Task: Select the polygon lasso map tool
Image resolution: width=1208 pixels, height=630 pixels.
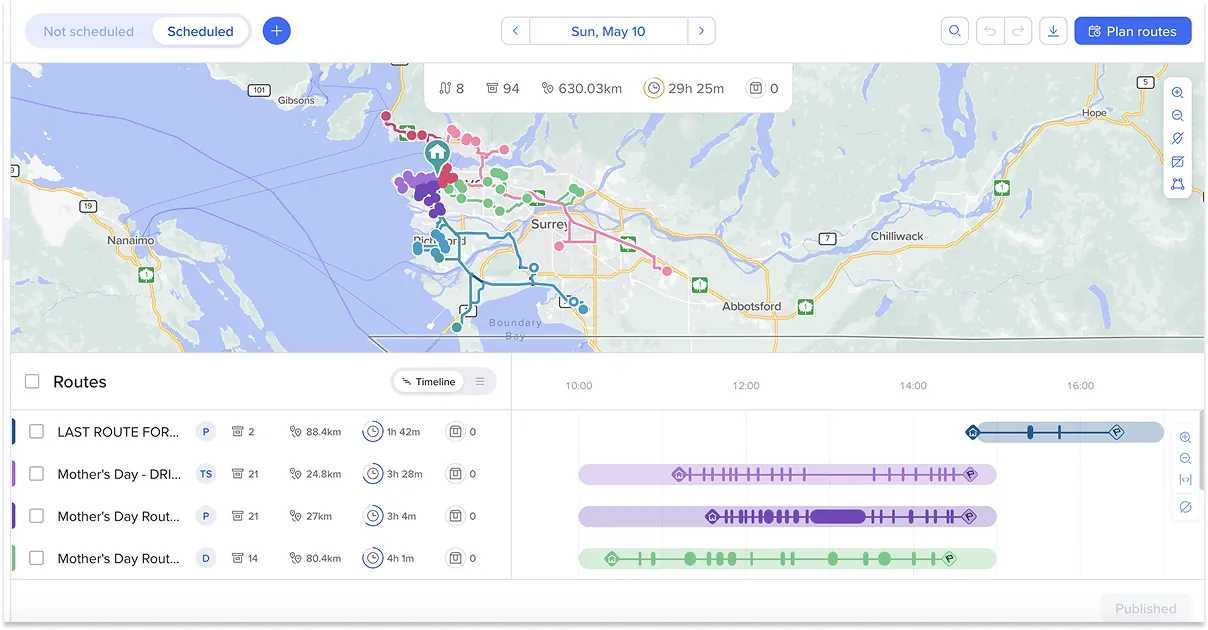Action: click(1177, 185)
